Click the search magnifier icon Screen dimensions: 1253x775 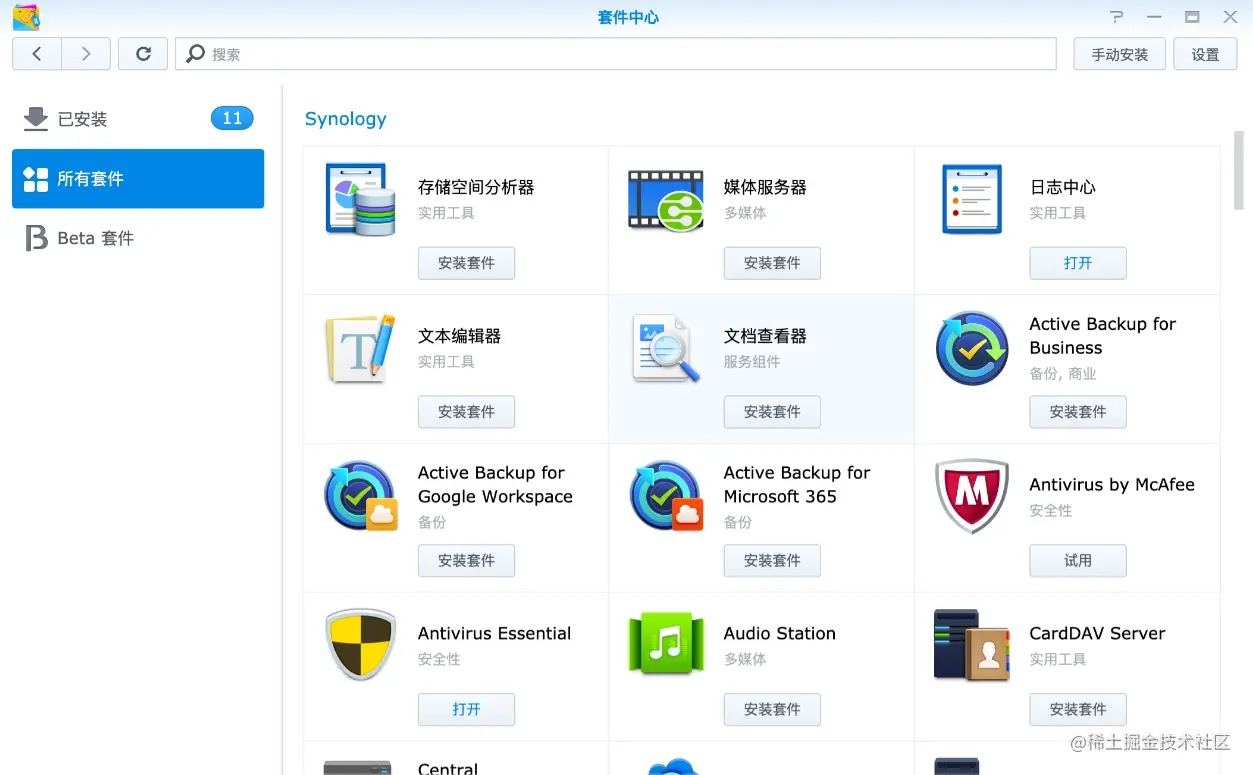tap(196, 54)
